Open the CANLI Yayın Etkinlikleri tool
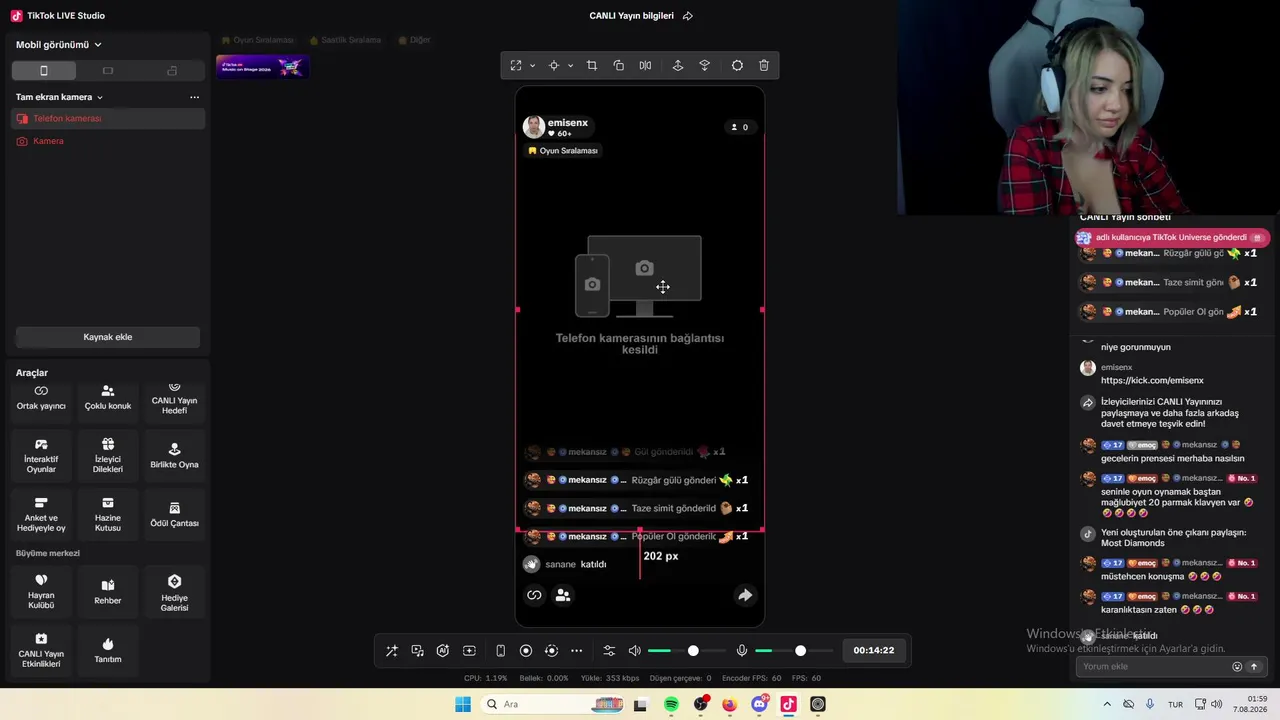The image size is (1280, 720). click(x=41, y=651)
